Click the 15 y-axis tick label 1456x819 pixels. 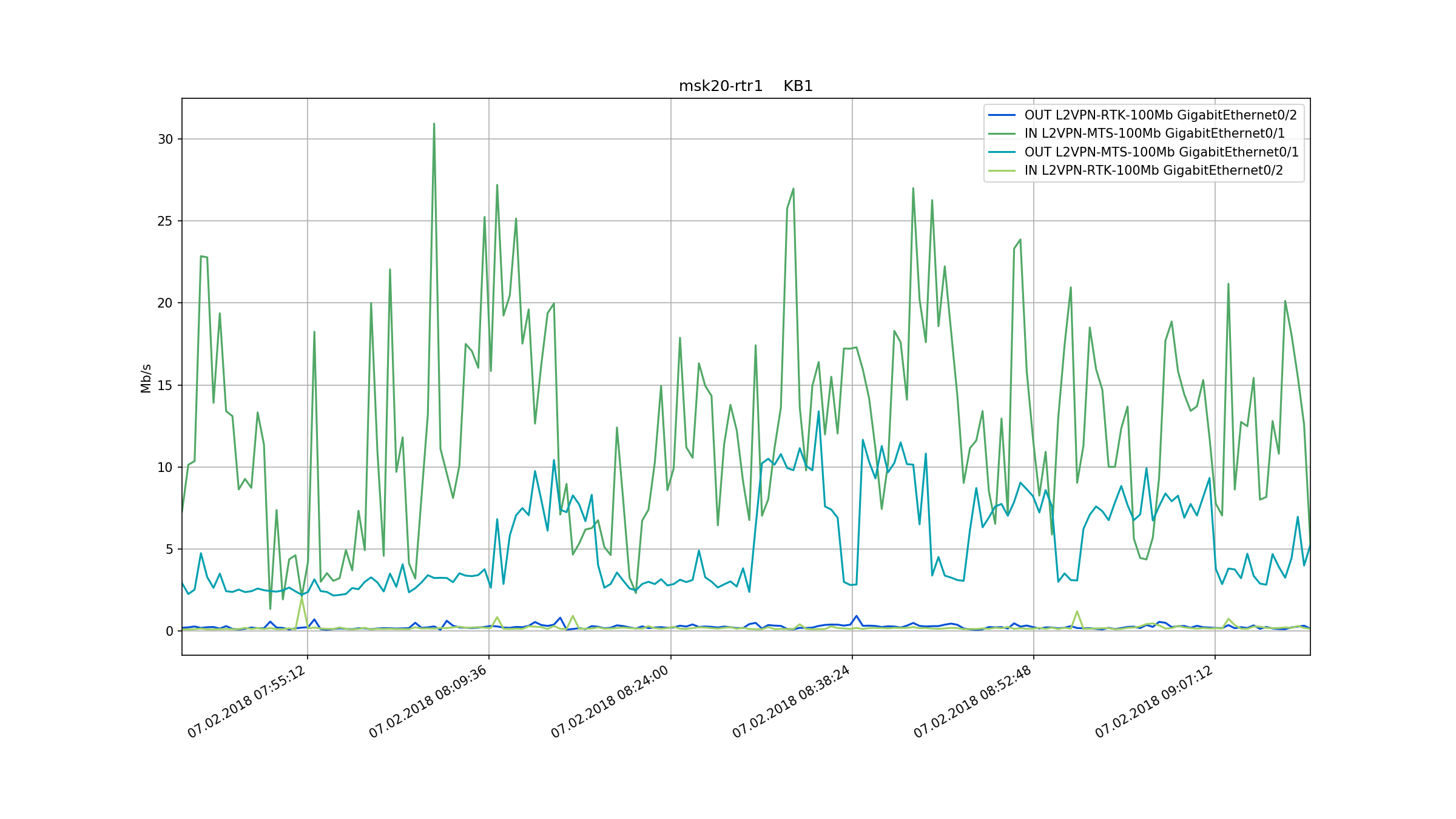point(165,386)
